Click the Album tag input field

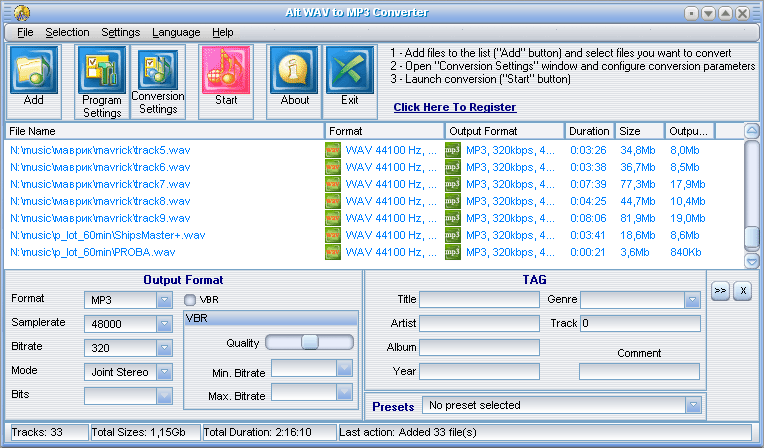pyautogui.click(x=479, y=347)
